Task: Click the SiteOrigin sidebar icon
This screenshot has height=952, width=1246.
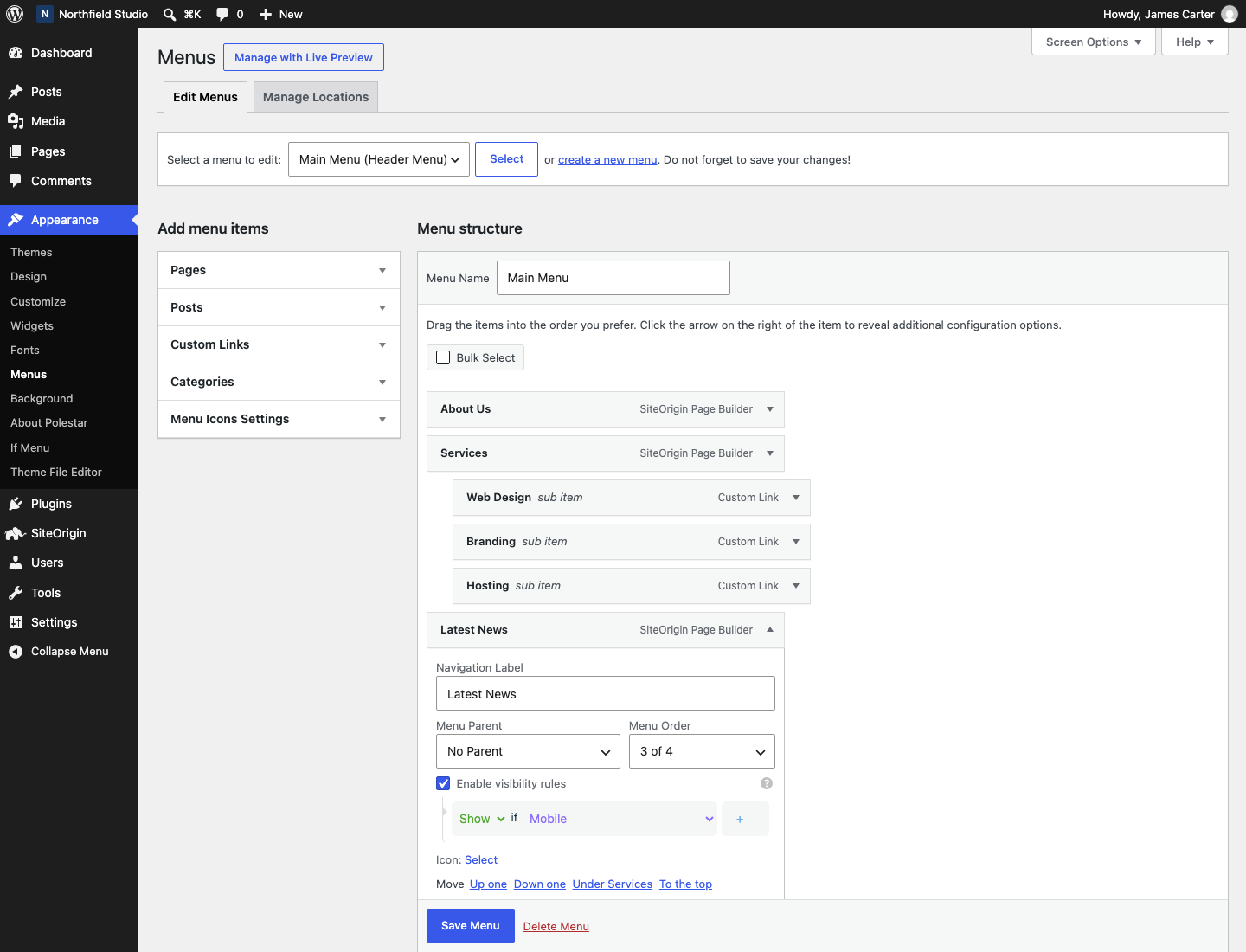Action: click(16, 533)
